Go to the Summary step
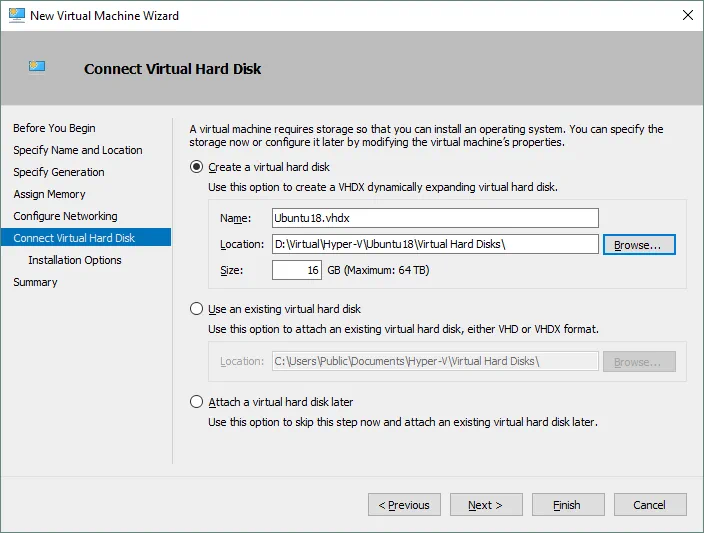Screen dimensions: 704x533 tap(35, 282)
